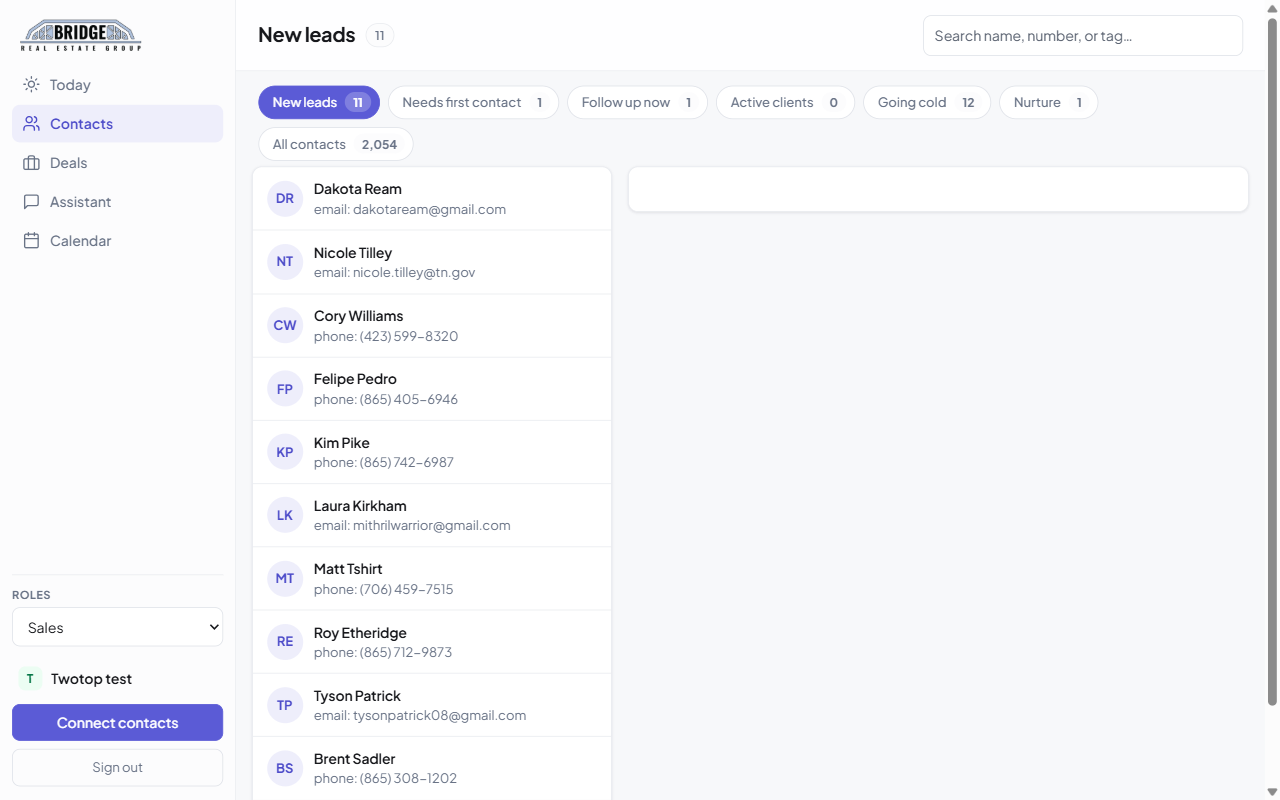Click the empty contact detail card

click(x=938, y=189)
